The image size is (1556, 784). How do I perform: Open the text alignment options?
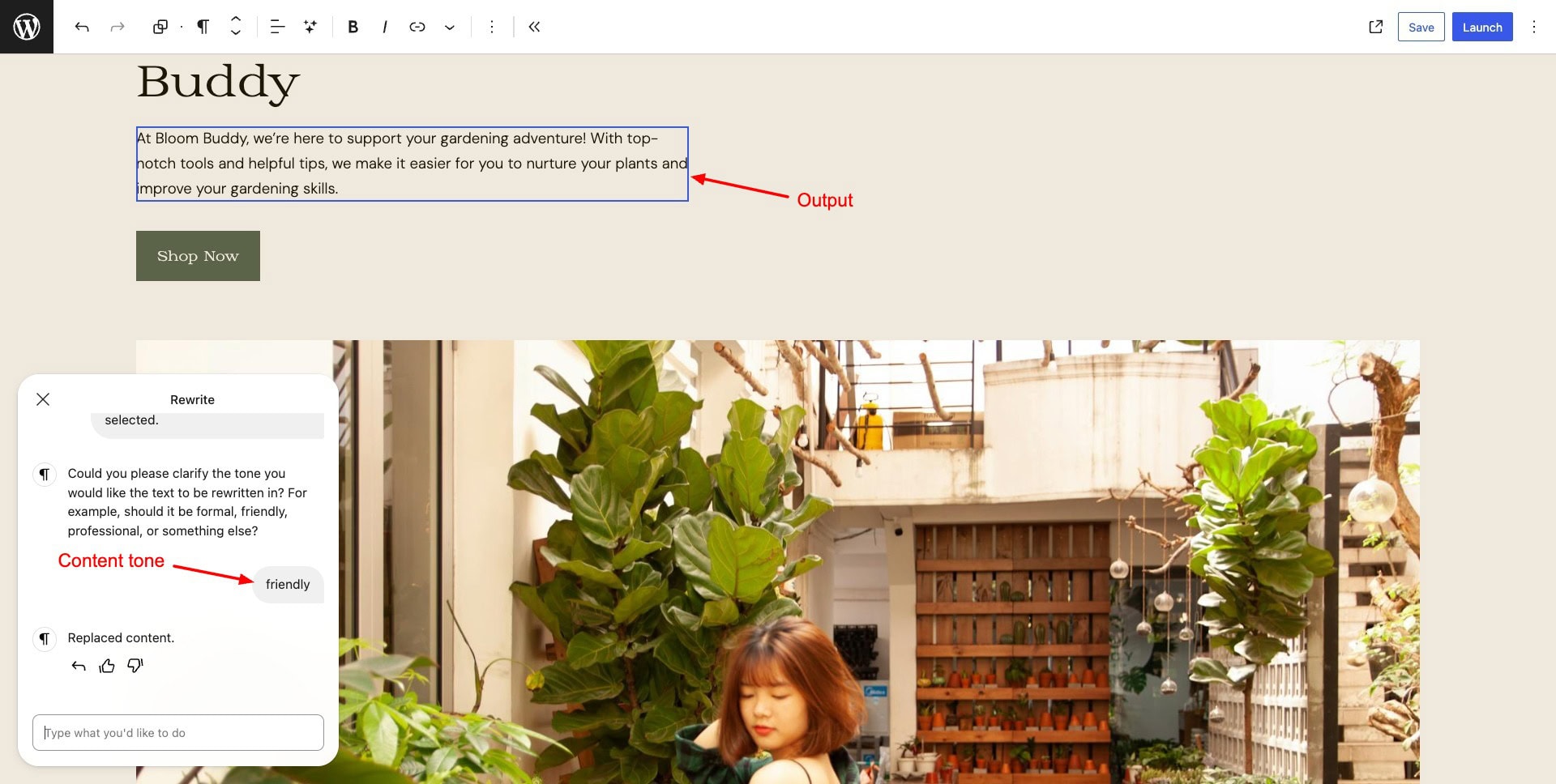277,27
